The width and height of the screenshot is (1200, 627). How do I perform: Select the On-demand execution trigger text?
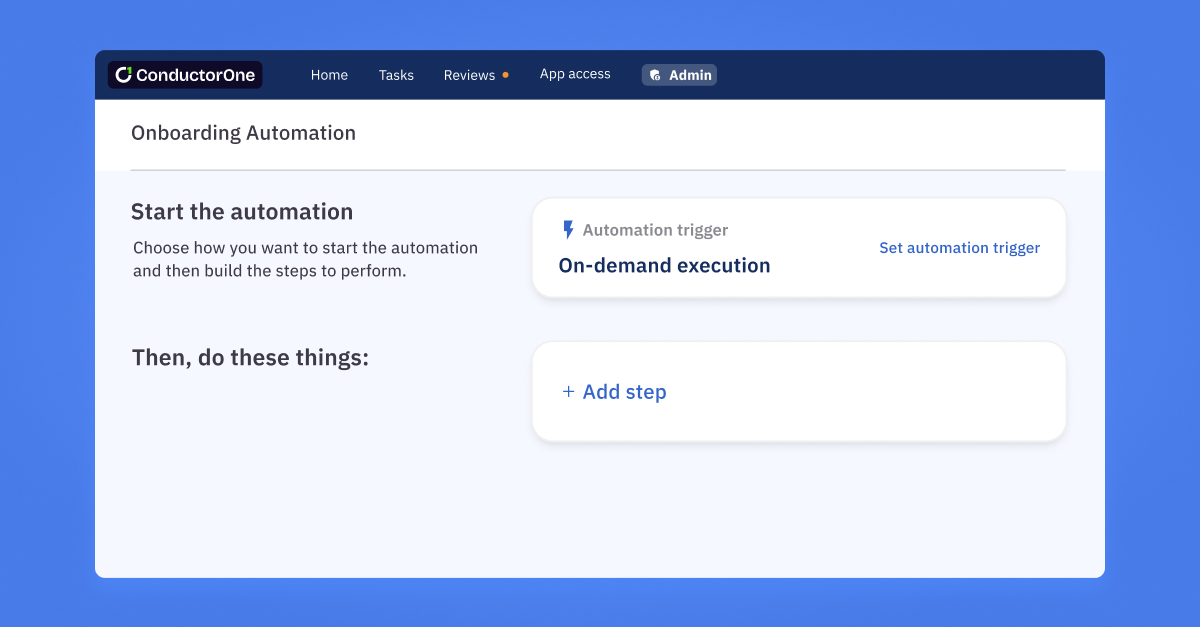664,265
